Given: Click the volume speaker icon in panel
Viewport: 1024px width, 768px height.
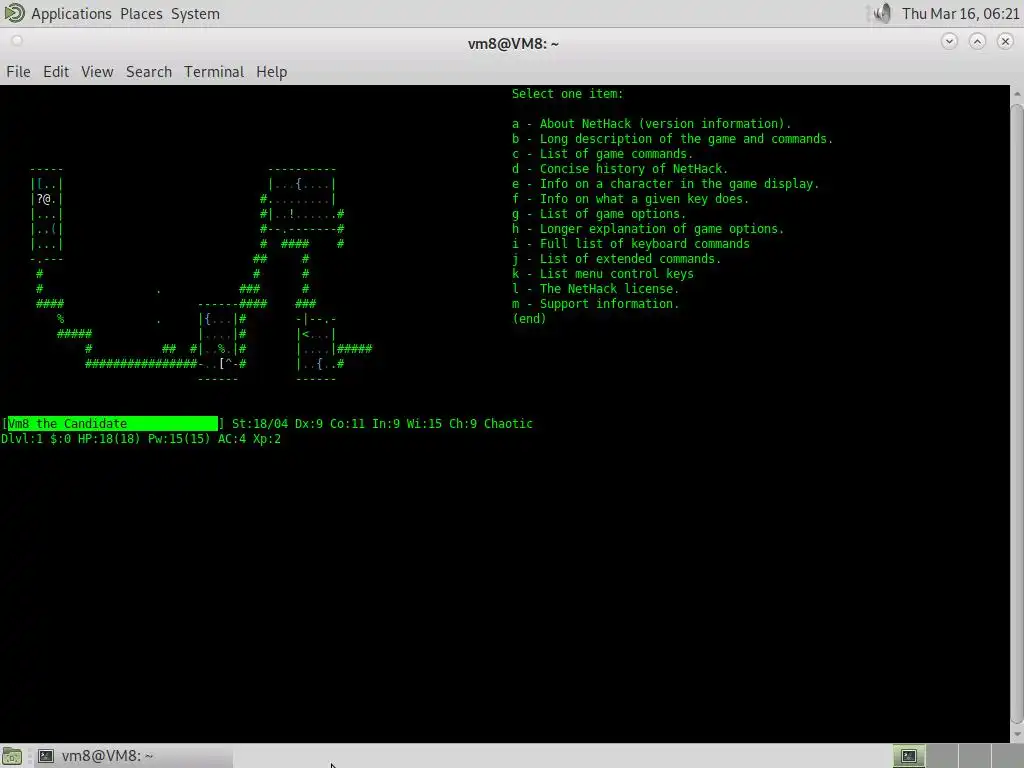Looking at the screenshot, I should [882, 13].
